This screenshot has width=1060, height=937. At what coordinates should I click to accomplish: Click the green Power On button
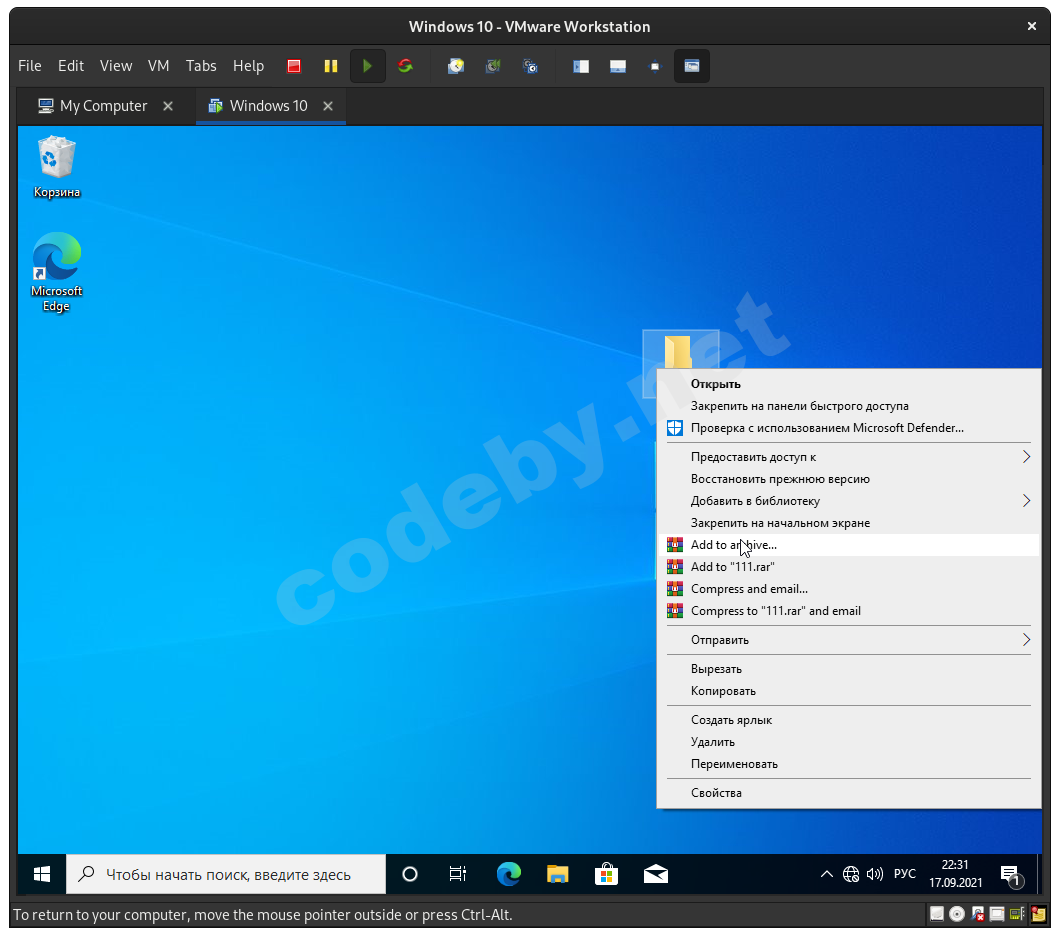(x=368, y=66)
